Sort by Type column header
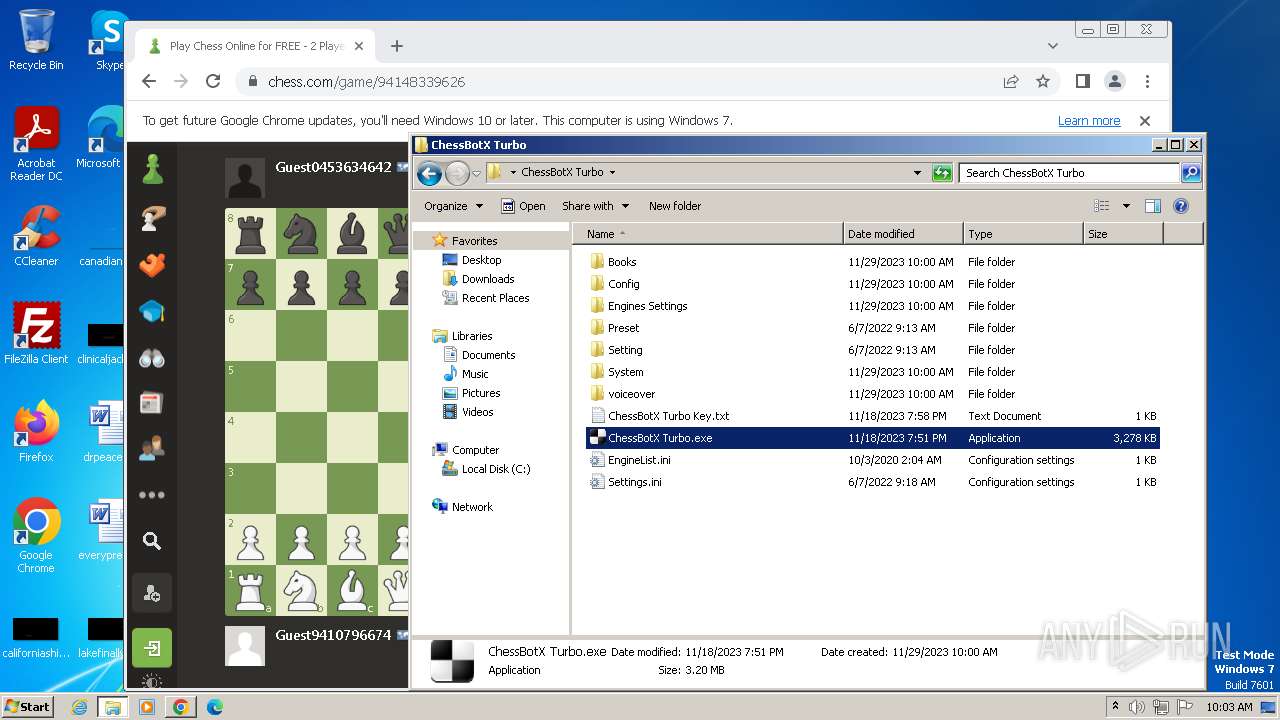1280x720 pixels. tap(1024, 234)
